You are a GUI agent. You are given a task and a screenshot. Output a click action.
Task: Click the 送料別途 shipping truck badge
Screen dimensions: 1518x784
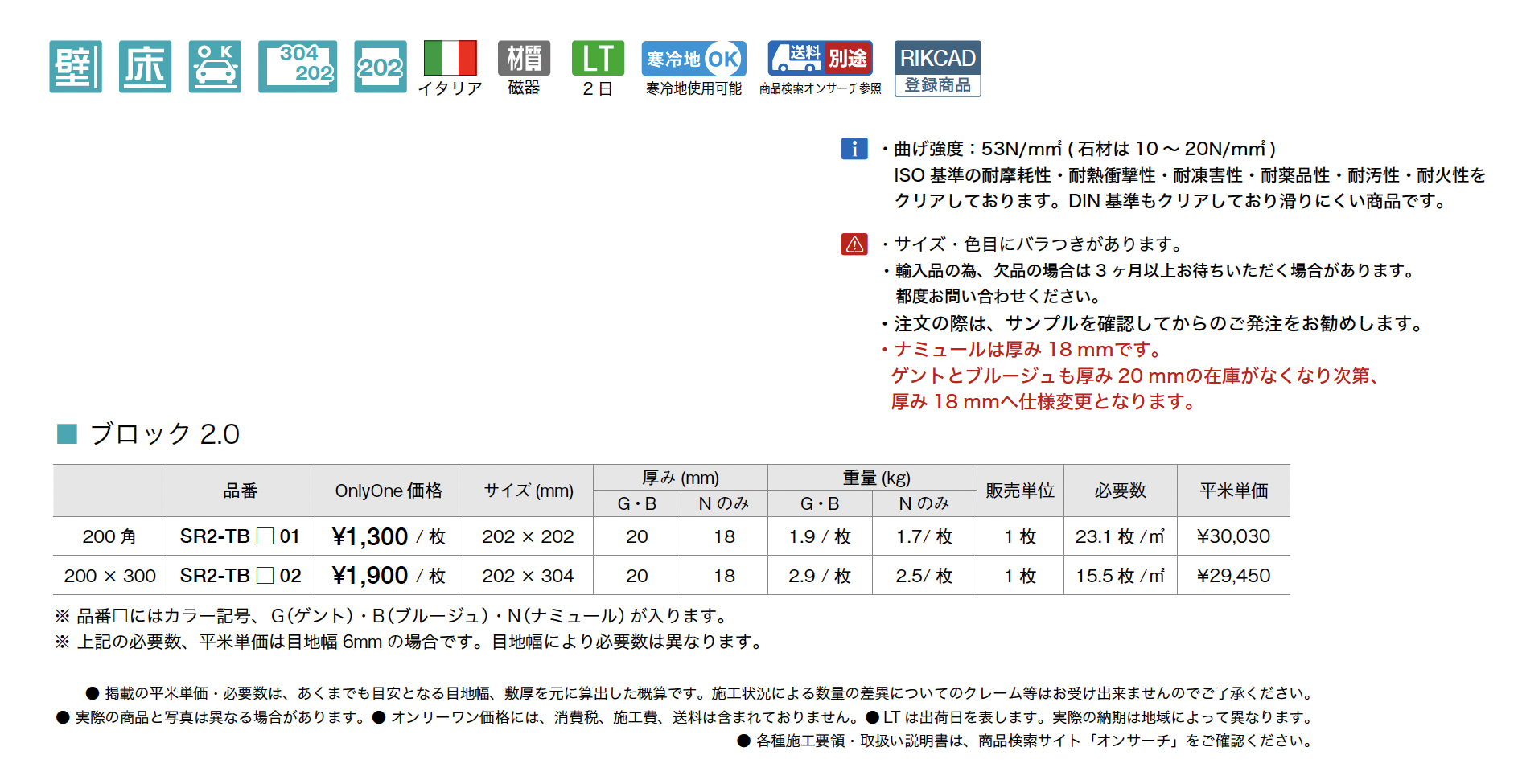click(x=820, y=58)
